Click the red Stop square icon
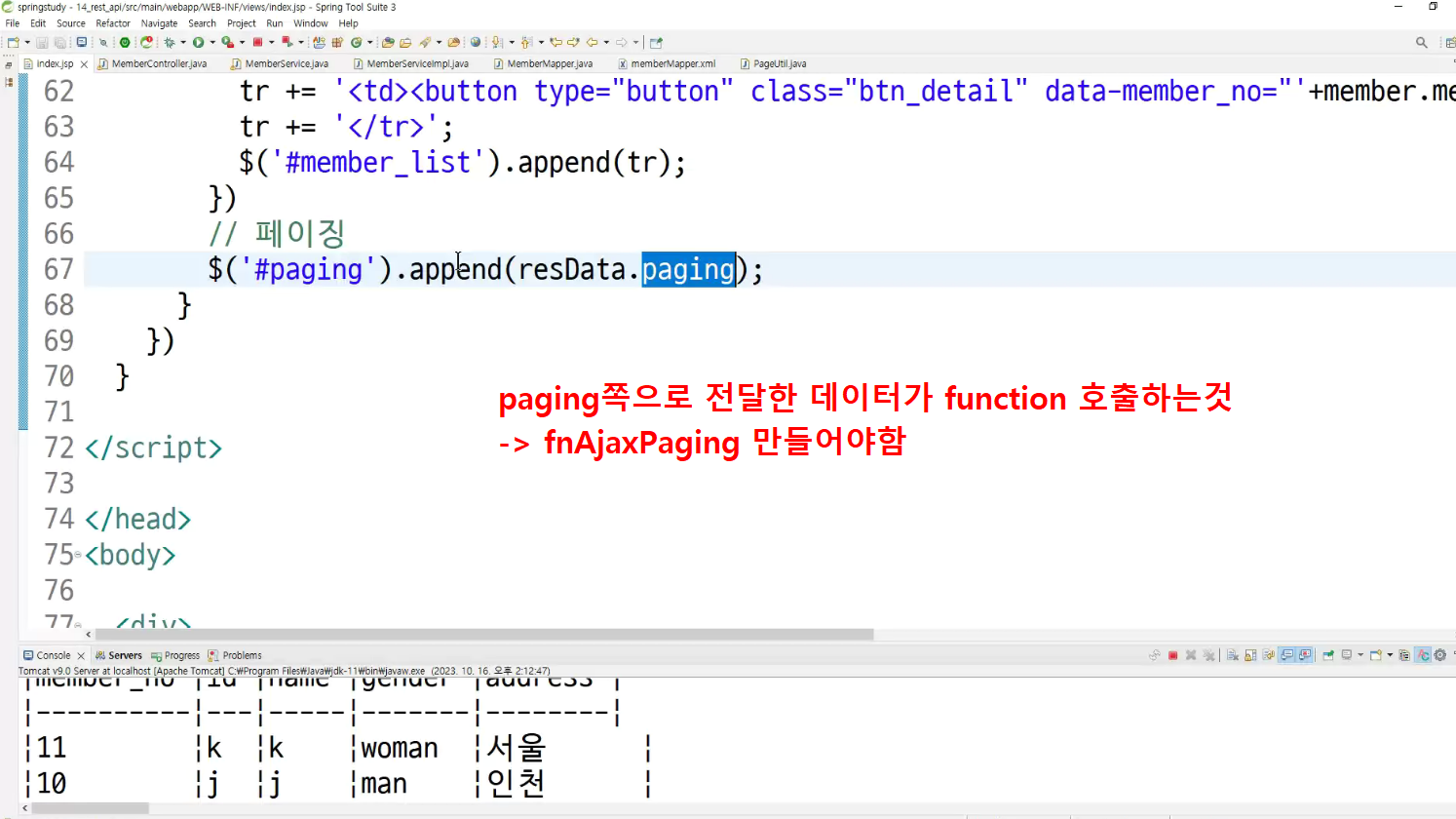 258,43
